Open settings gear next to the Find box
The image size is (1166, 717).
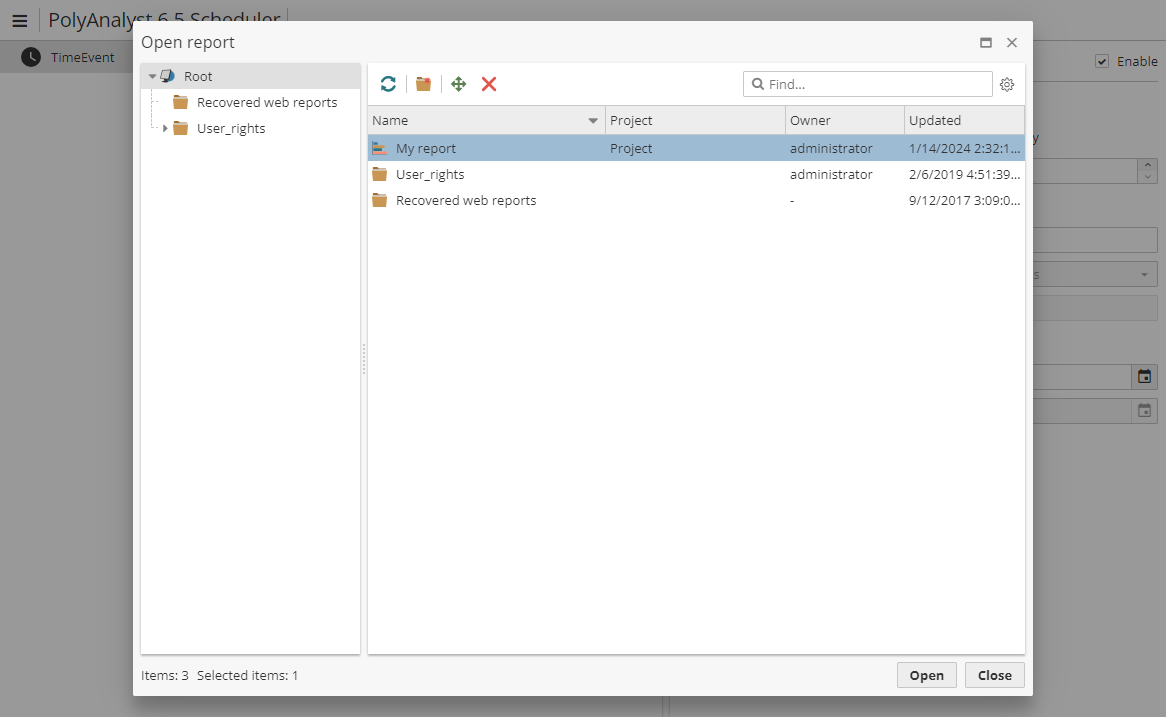(x=1007, y=85)
